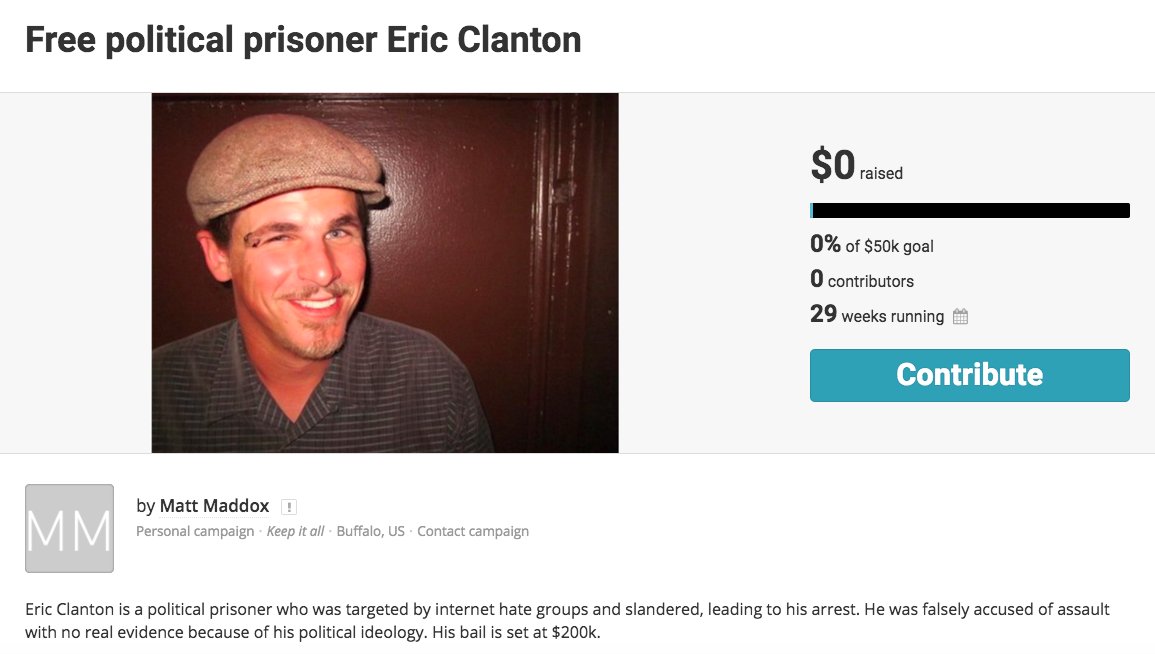Click the campaign title Free political prisoner Eric Clanton
The height and width of the screenshot is (654, 1155).
tap(303, 40)
